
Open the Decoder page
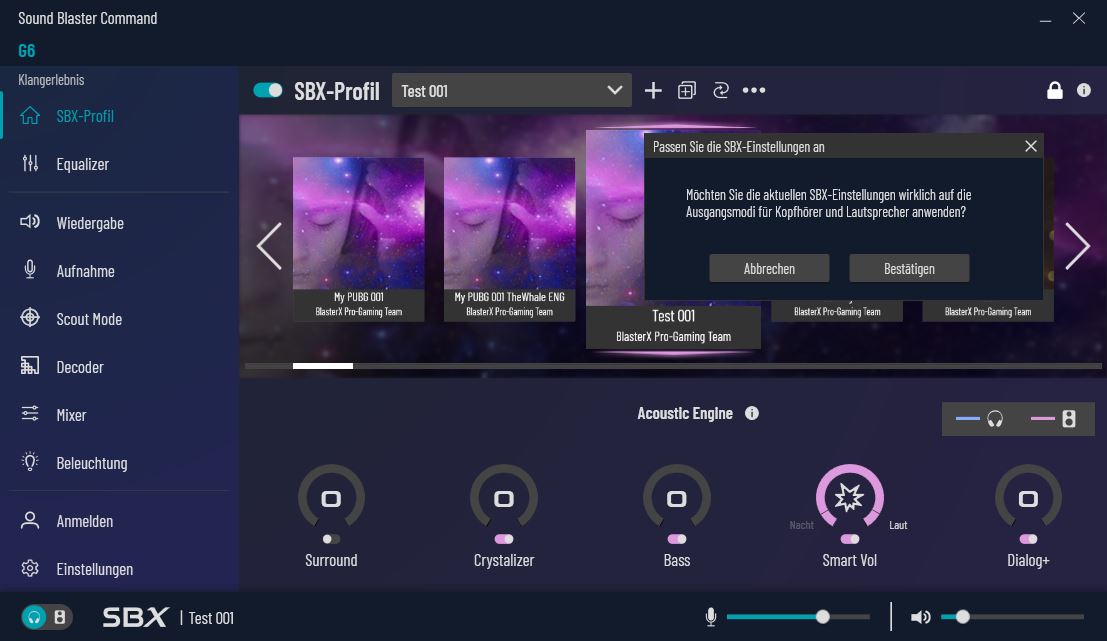[120, 367]
